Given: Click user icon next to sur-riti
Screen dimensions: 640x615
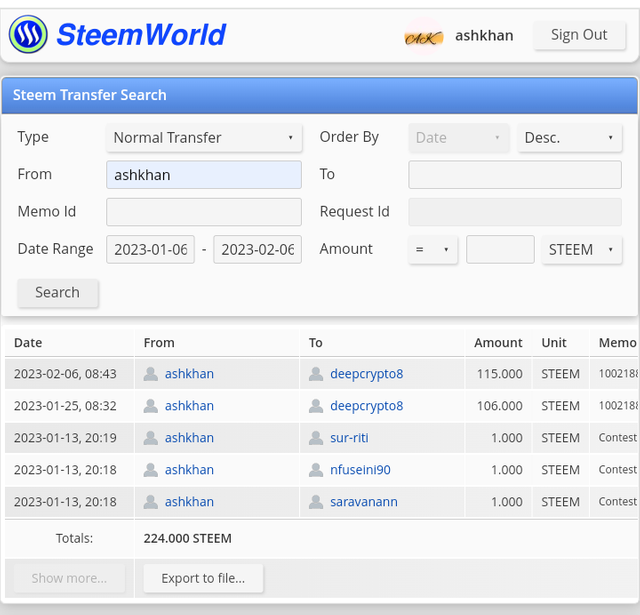Looking at the screenshot, I should pyautogui.click(x=316, y=437).
